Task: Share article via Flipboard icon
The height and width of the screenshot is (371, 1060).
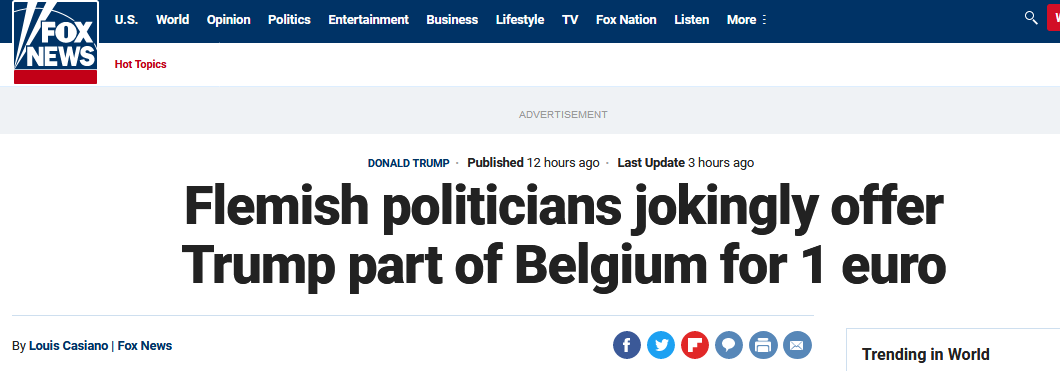Action: [694, 346]
